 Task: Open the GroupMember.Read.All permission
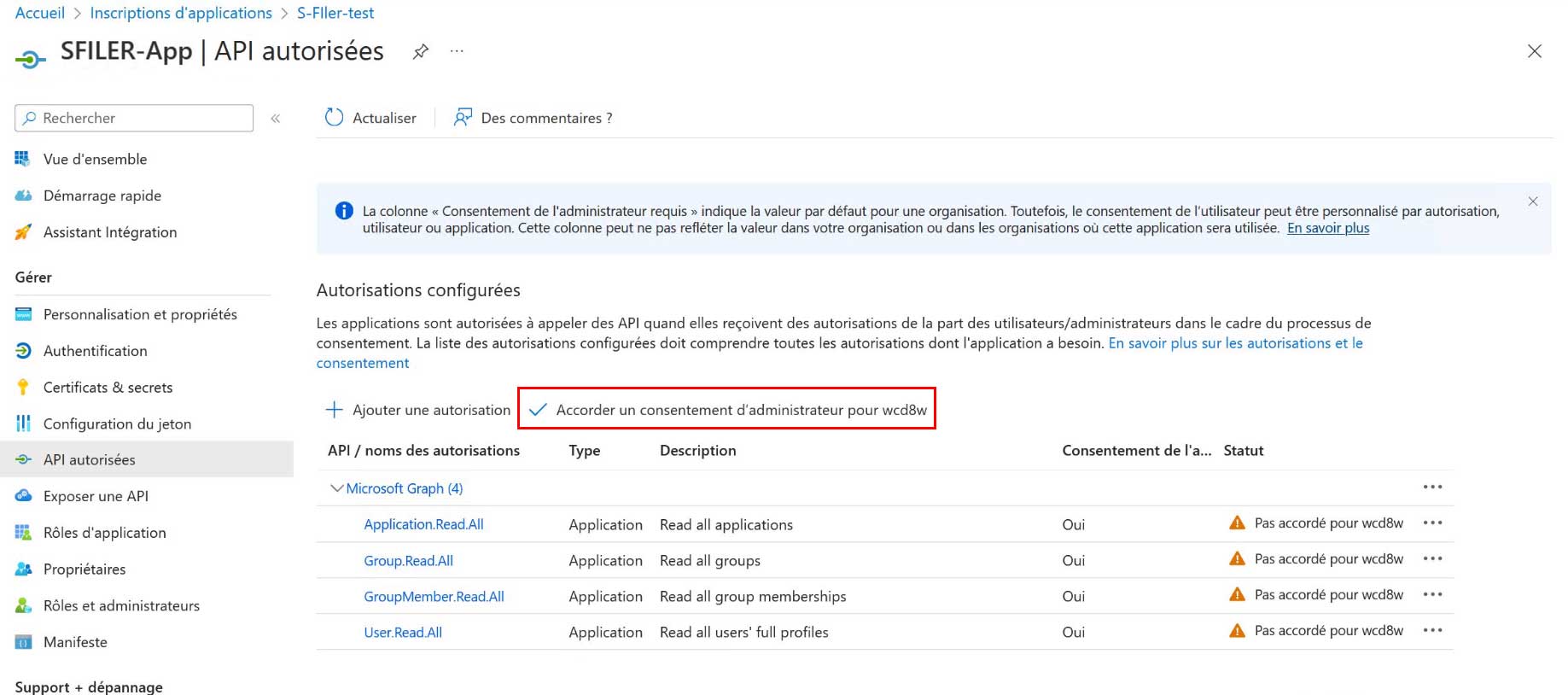point(434,597)
